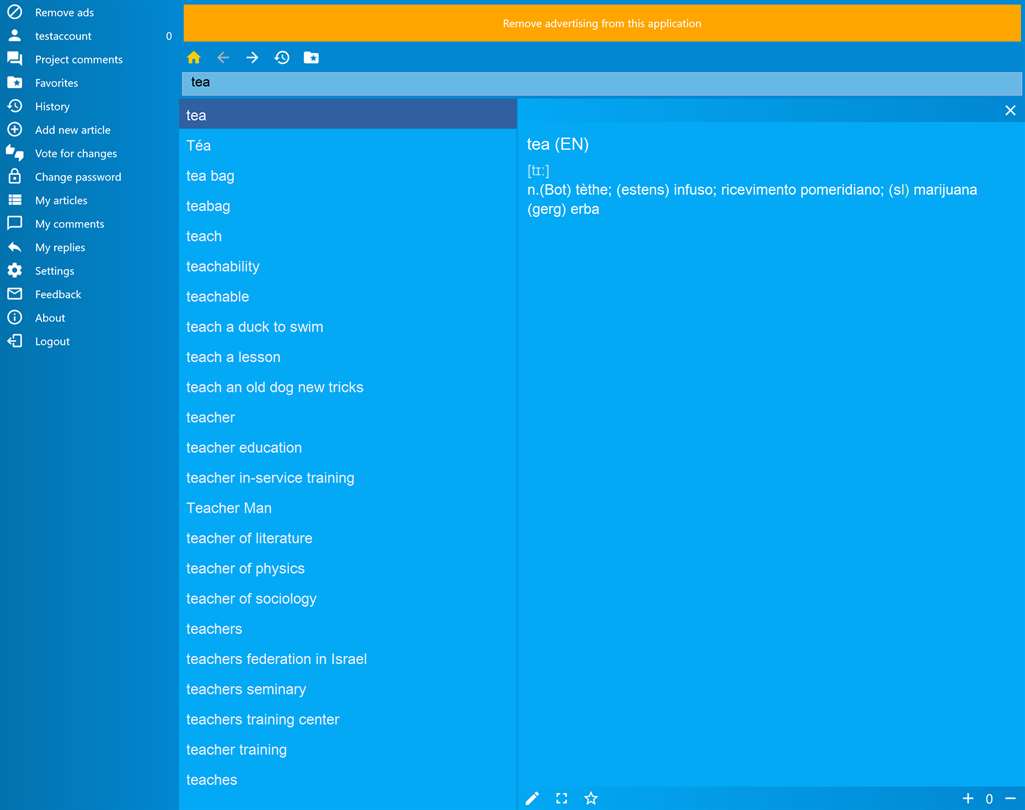Screen dimensions: 1025x810
Task: Open the Settings menu label
Action: [x=54, y=271]
